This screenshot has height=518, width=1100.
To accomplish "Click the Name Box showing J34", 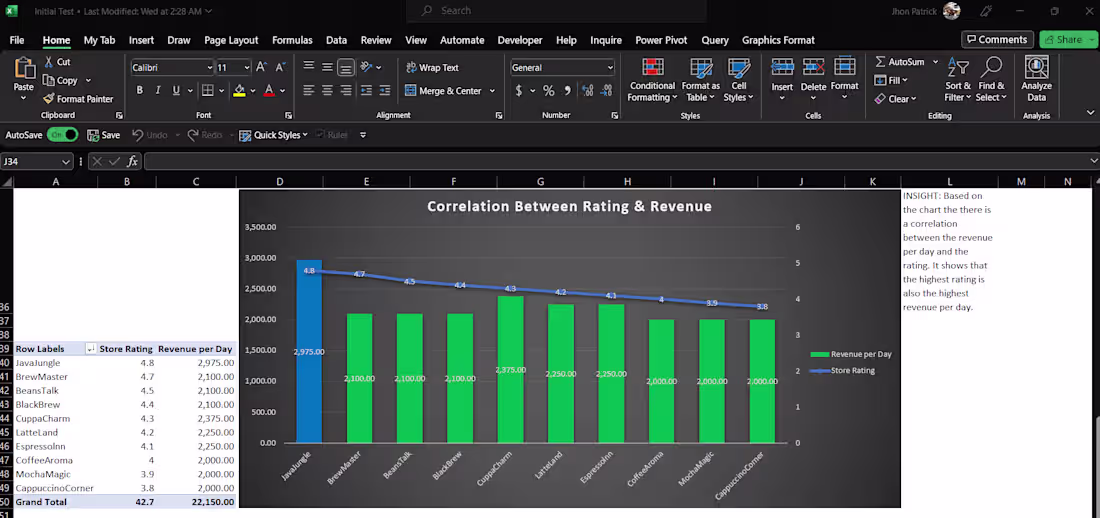I will click(37, 161).
